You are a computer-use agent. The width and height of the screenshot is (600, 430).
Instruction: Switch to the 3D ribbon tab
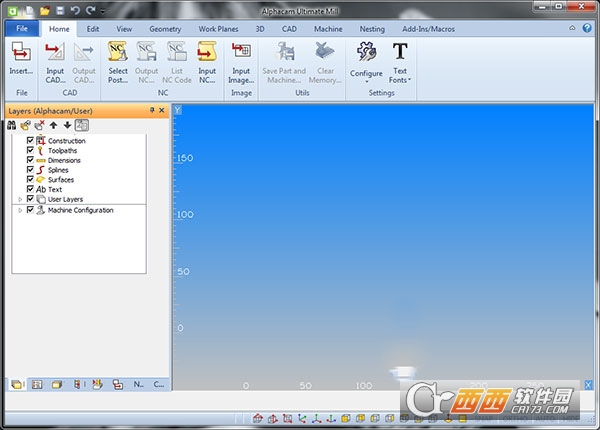click(260, 29)
